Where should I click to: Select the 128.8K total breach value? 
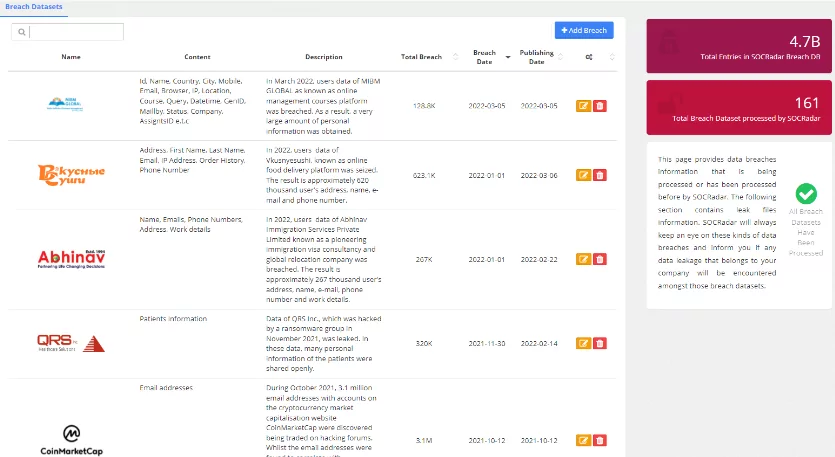(424, 106)
